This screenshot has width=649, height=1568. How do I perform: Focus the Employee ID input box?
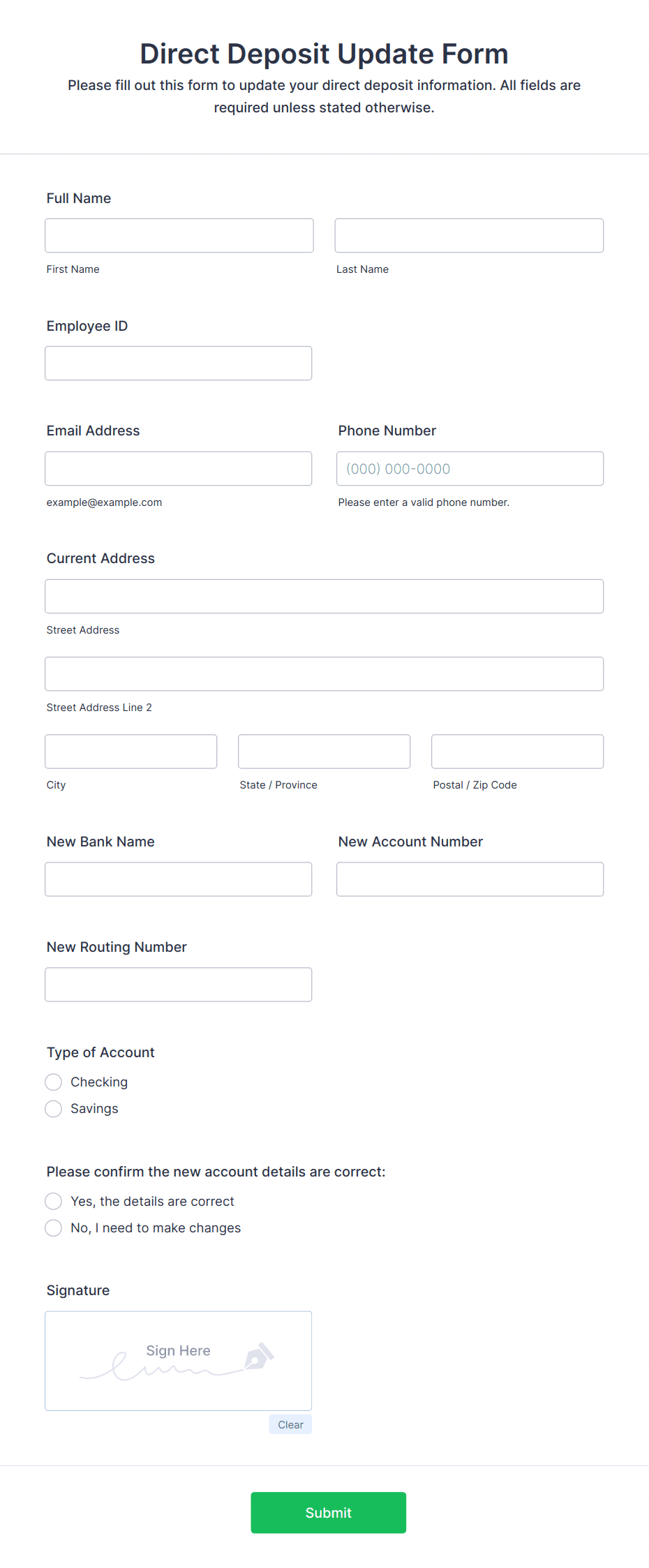pos(178,363)
